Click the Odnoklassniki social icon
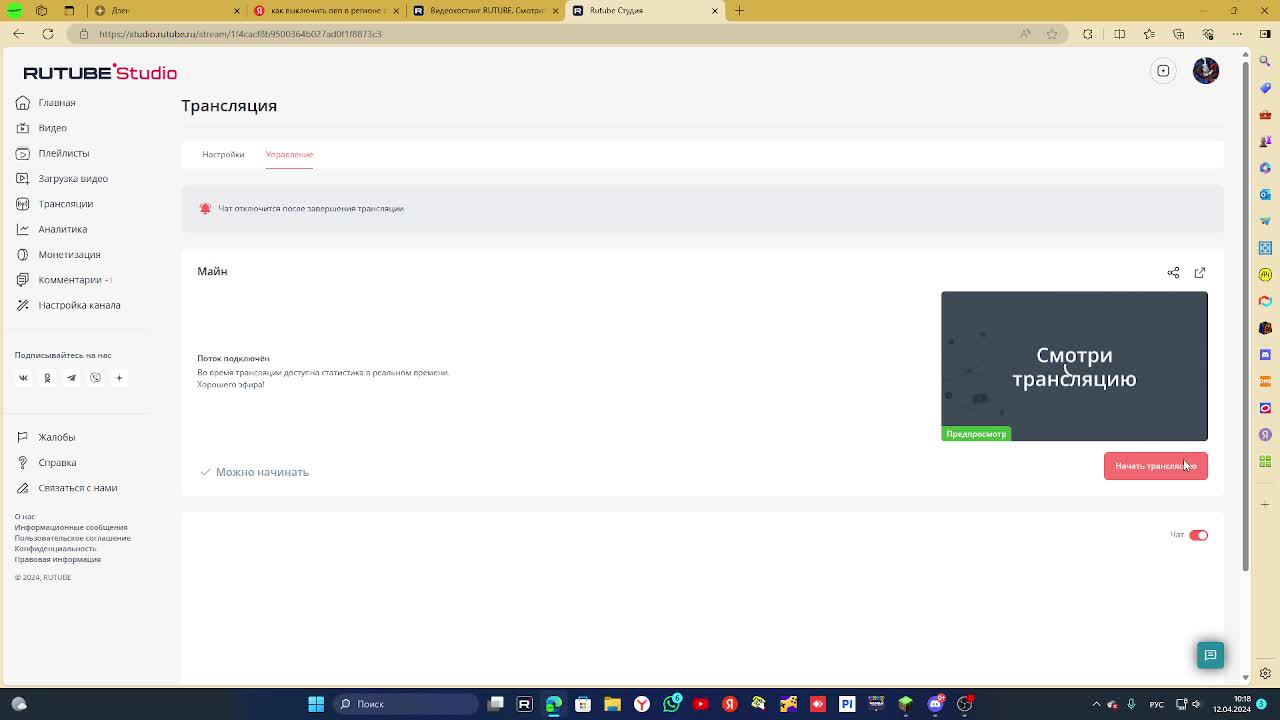Viewport: 1280px width, 720px height. [x=47, y=378]
